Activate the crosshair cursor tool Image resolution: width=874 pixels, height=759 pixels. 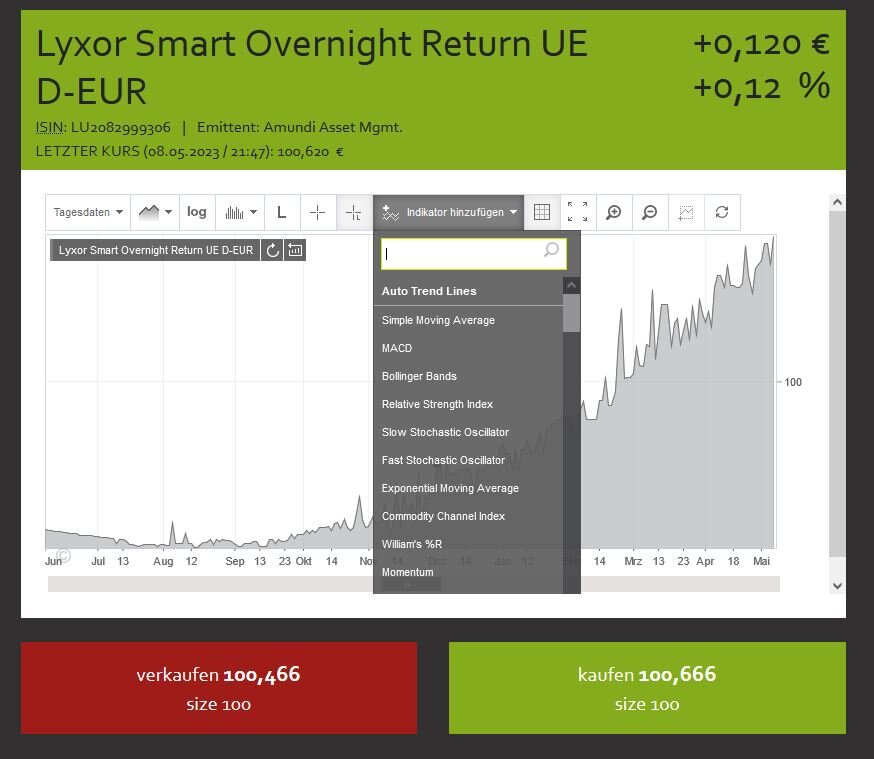[x=318, y=212]
